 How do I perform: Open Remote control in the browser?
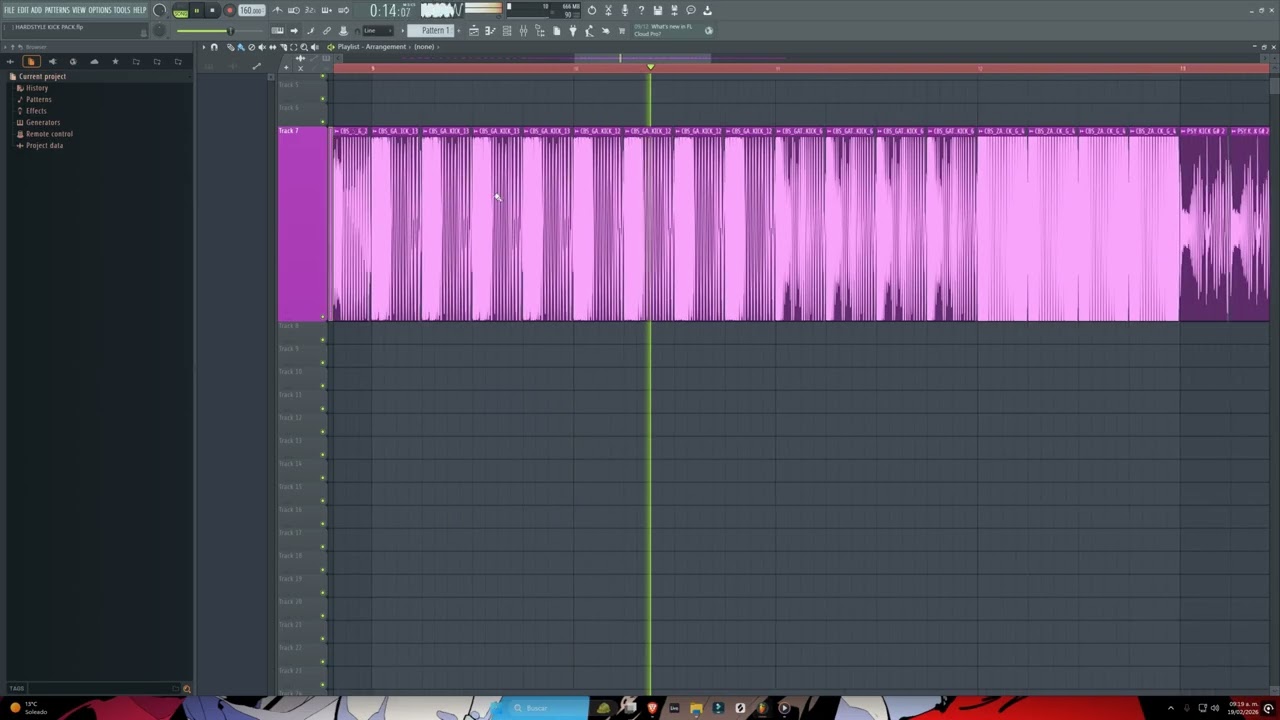tap(49, 134)
